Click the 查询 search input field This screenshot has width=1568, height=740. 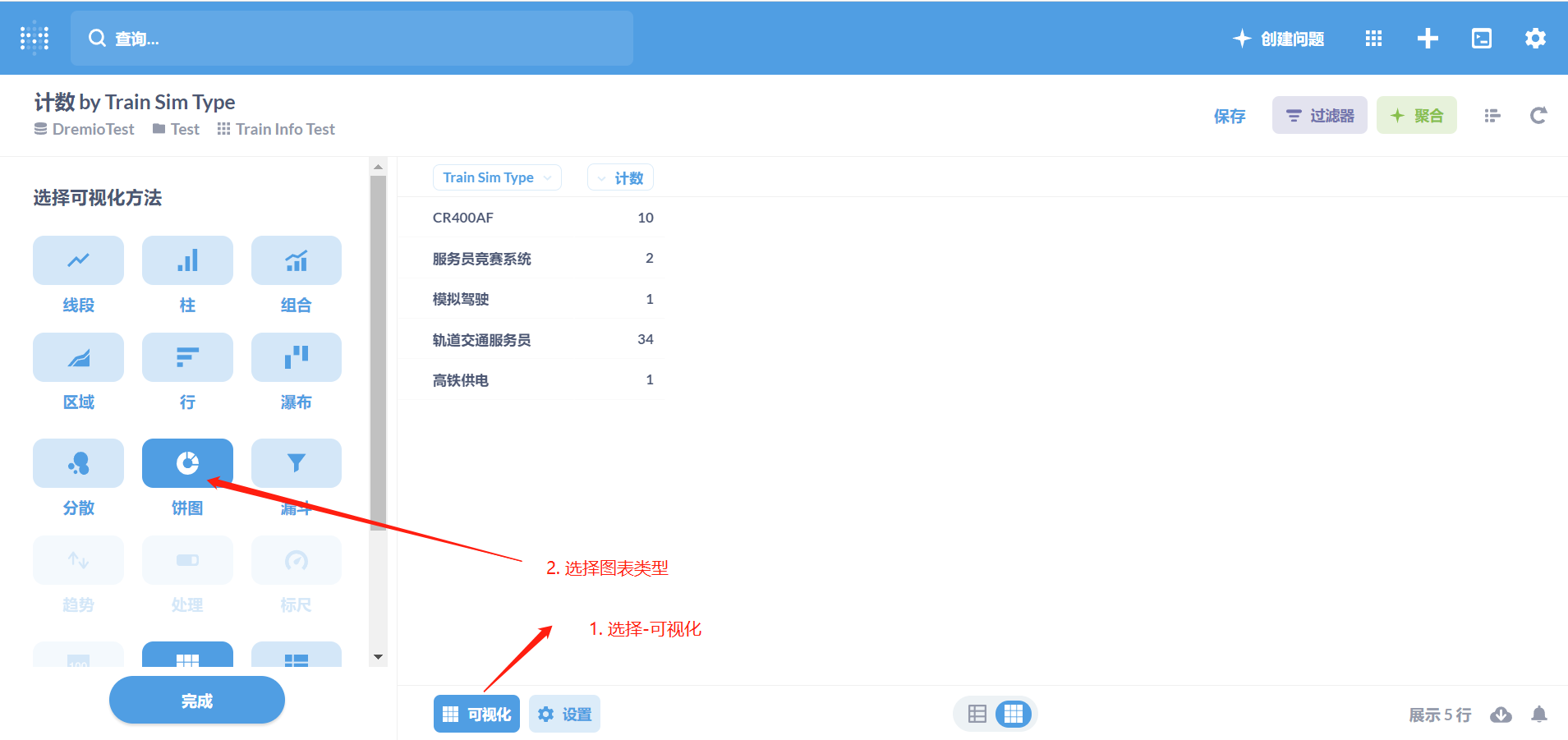(x=352, y=38)
